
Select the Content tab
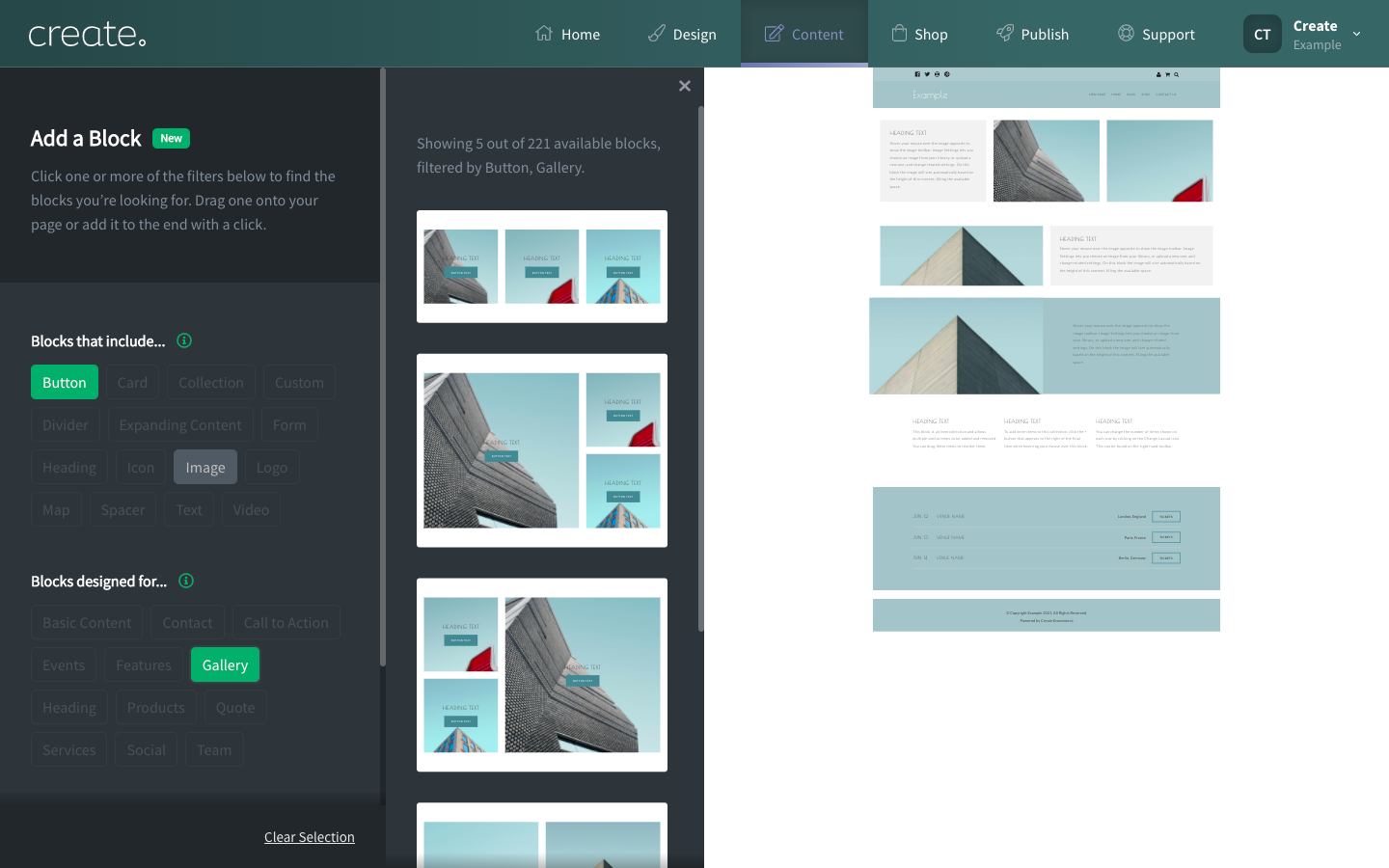pos(804,34)
